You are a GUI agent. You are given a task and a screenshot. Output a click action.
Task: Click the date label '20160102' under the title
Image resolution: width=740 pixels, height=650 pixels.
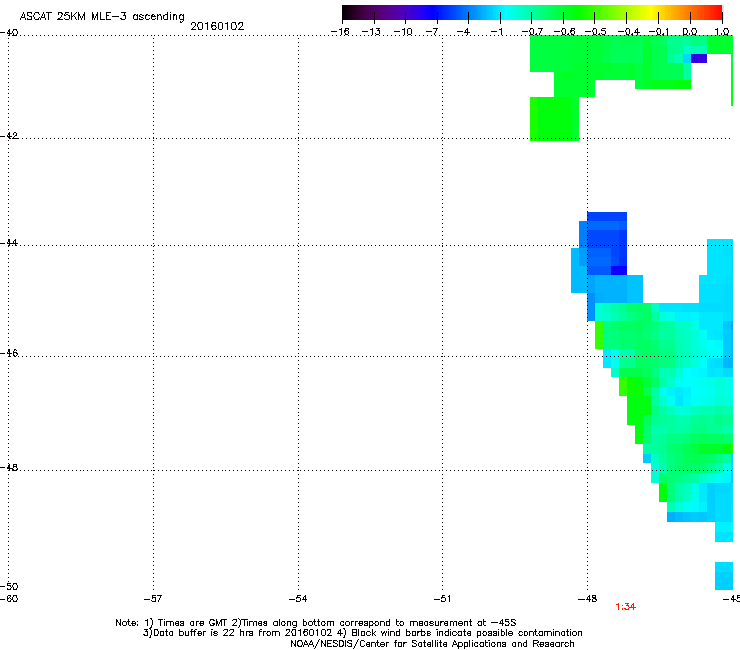tap(217, 26)
